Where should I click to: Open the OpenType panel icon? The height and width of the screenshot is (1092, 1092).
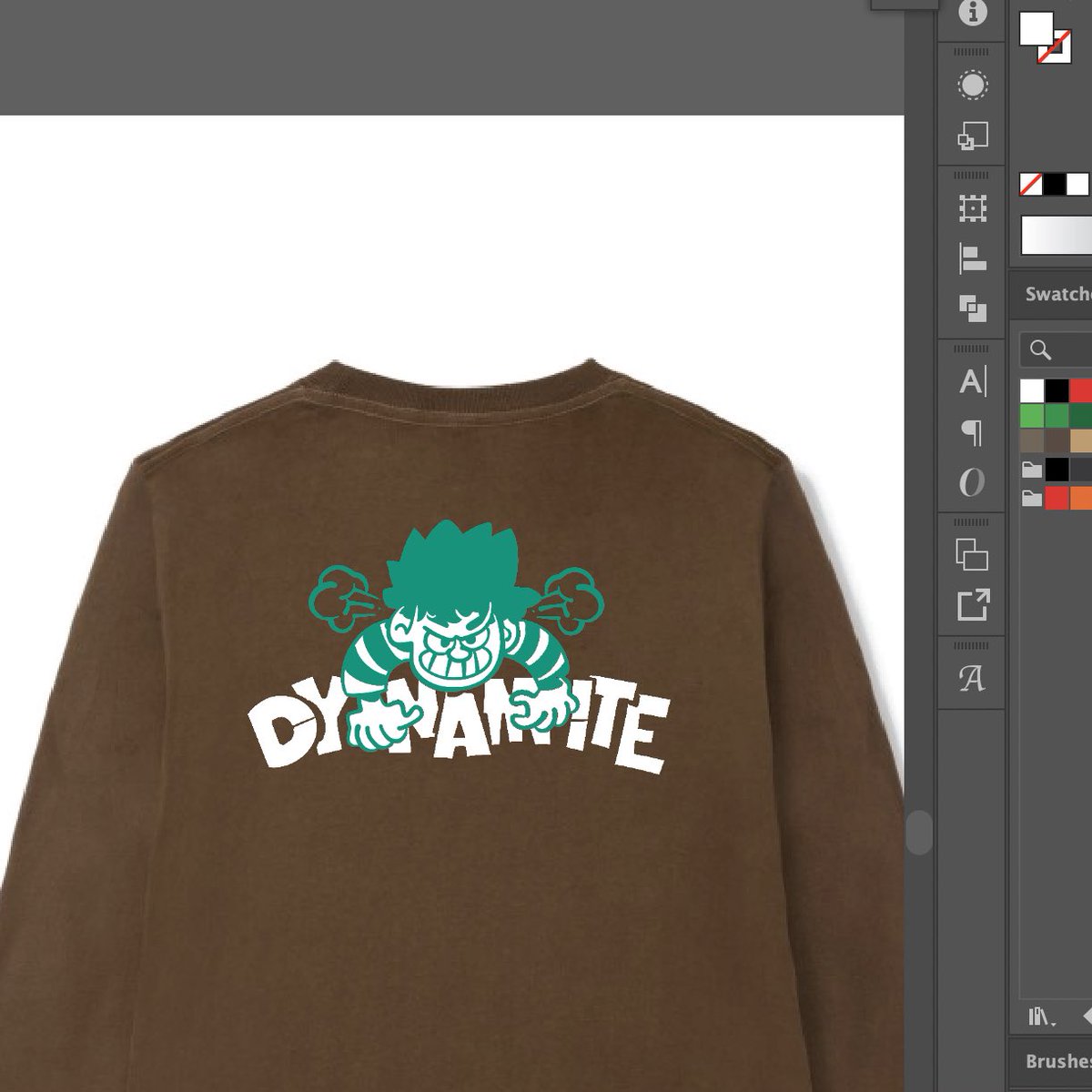[x=973, y=482]
